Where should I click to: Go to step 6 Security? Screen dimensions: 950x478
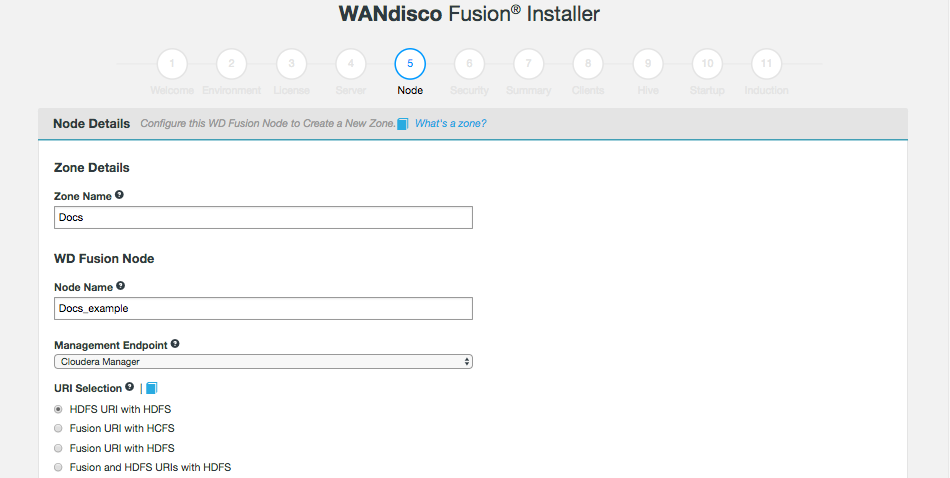470,64
